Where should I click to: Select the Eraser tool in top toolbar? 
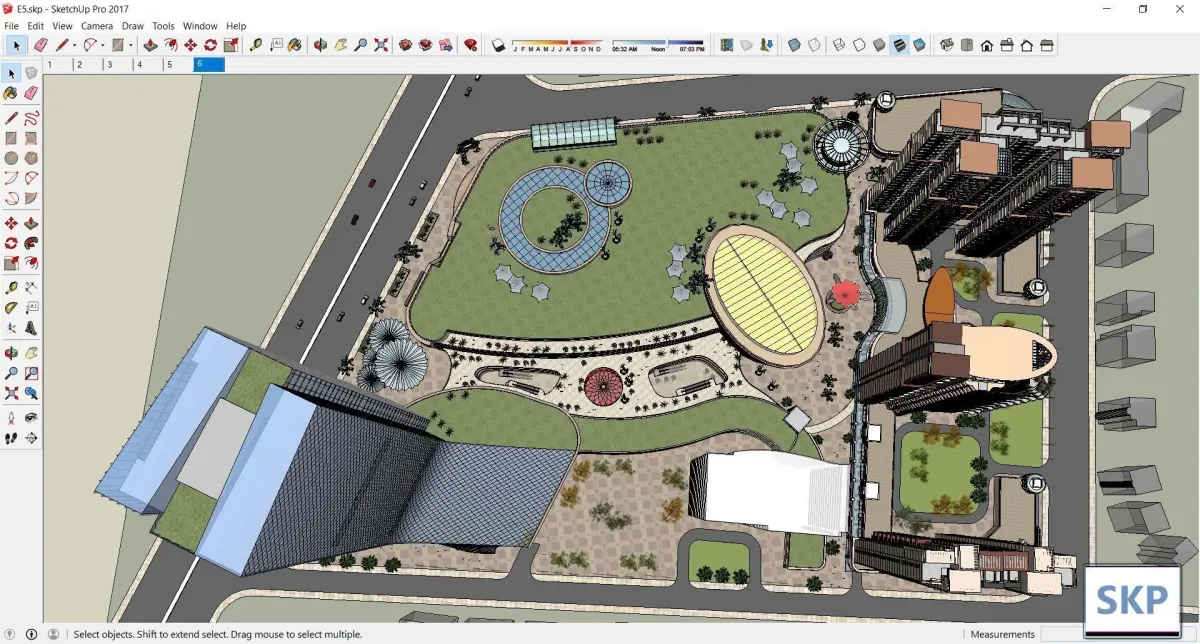pyautogui.click(x=40, y=45)
